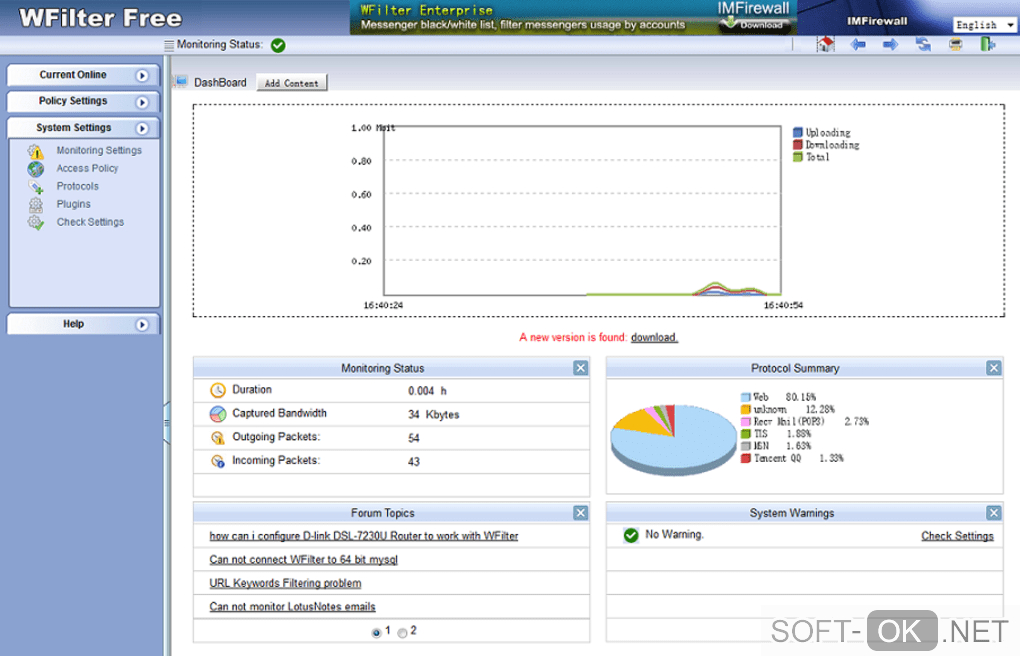Click the Duration value 0.004 h
Viewport: 1020px width, 656px height.
427,390
